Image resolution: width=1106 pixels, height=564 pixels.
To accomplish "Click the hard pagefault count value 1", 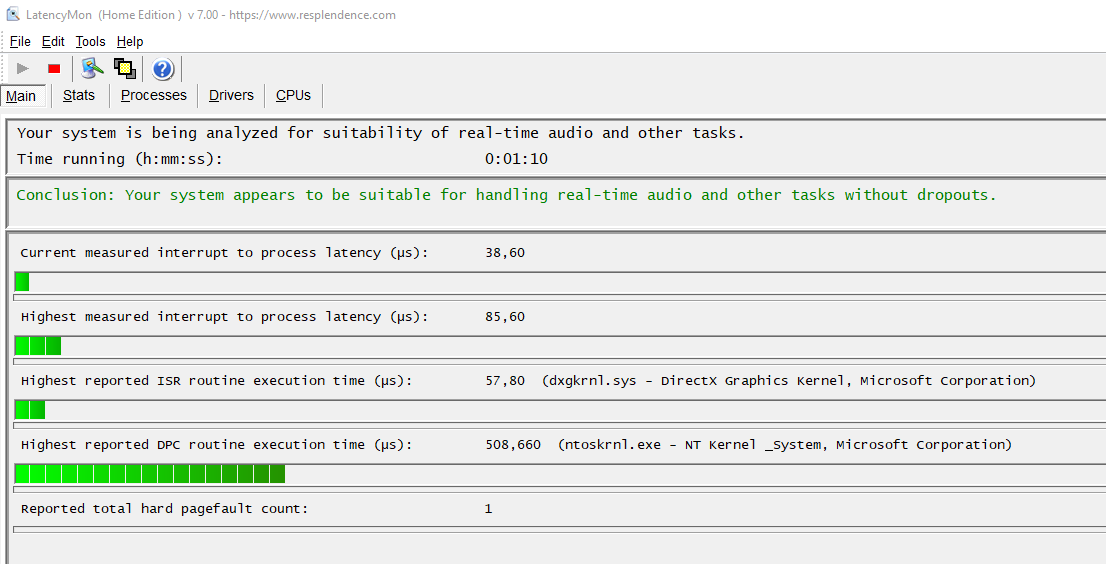I will tap(489, 509).
